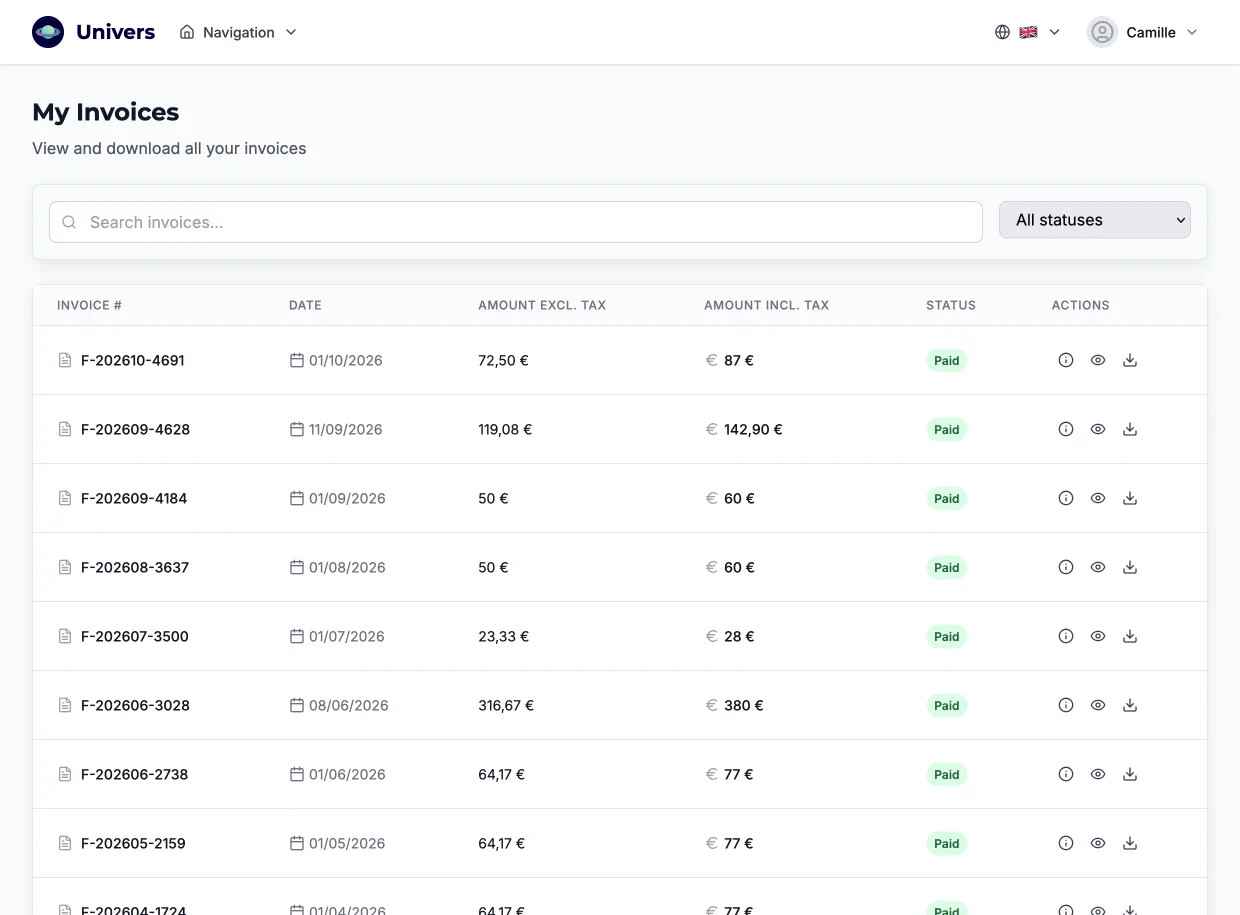Preview invoice F-202609-4628 via eye icon
The height and width of the screenshot is (915, 1240).
coord(1098,429)
